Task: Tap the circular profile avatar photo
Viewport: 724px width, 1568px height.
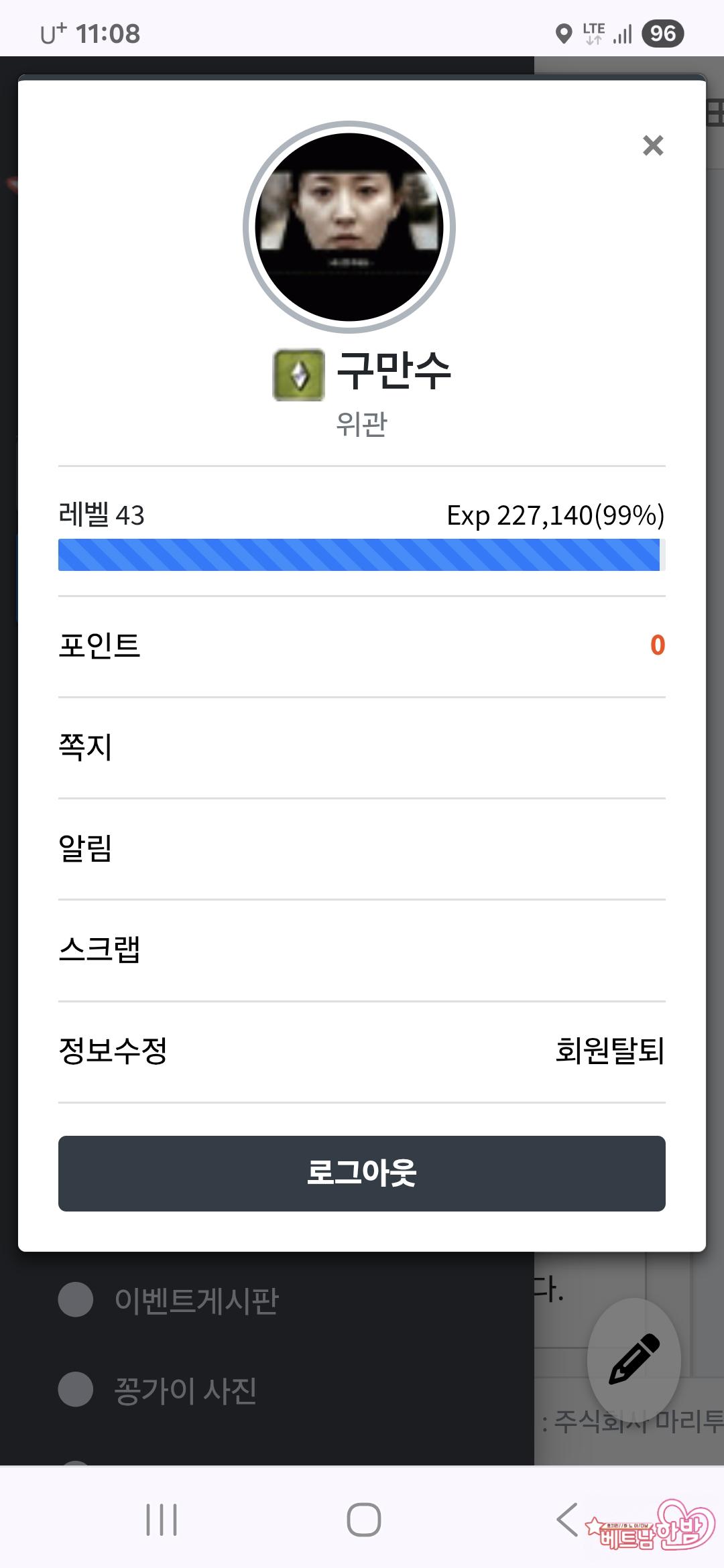Action: pos(349,227)
